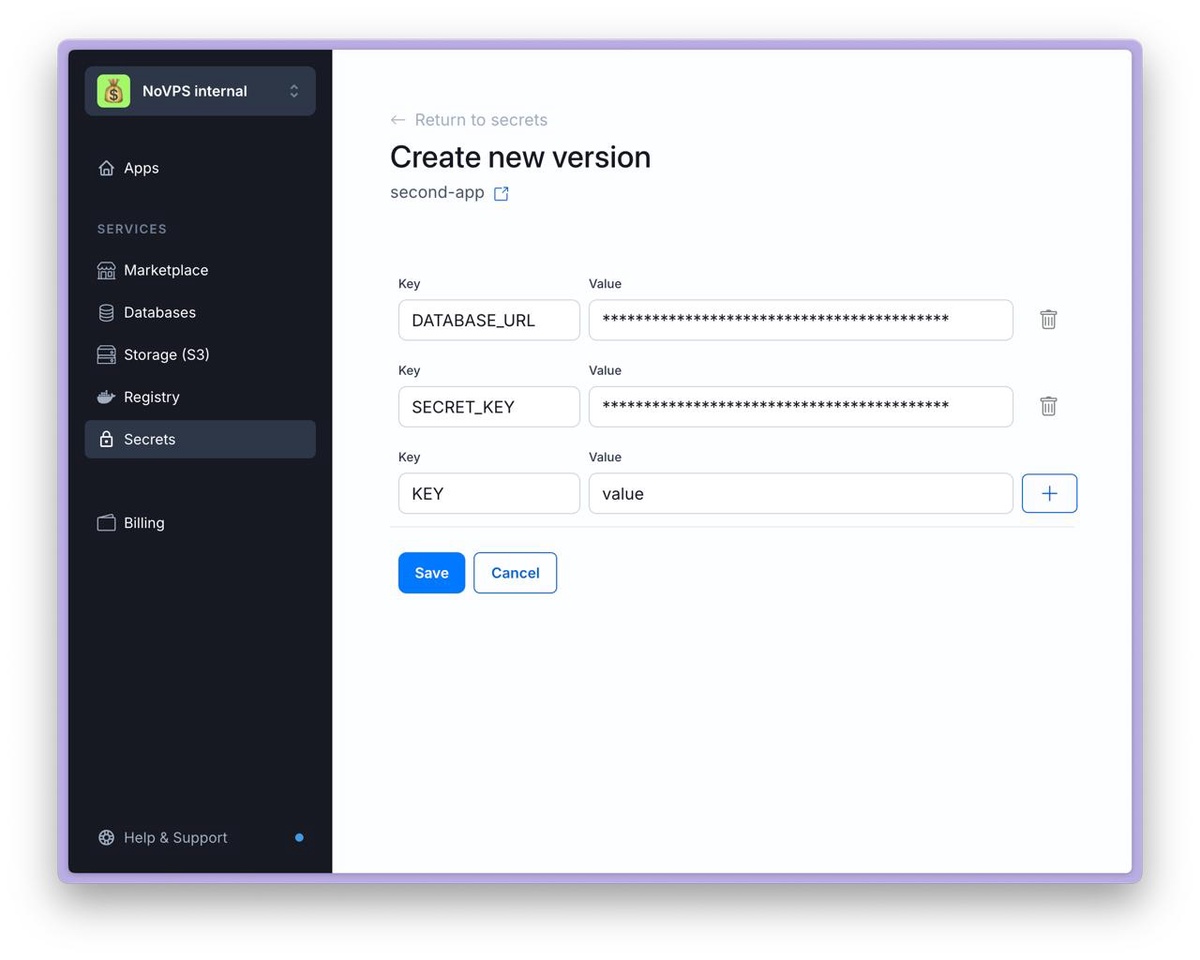
Task: Delete the DATABASE_URL secret row
Action: (x=1048, y=320)
